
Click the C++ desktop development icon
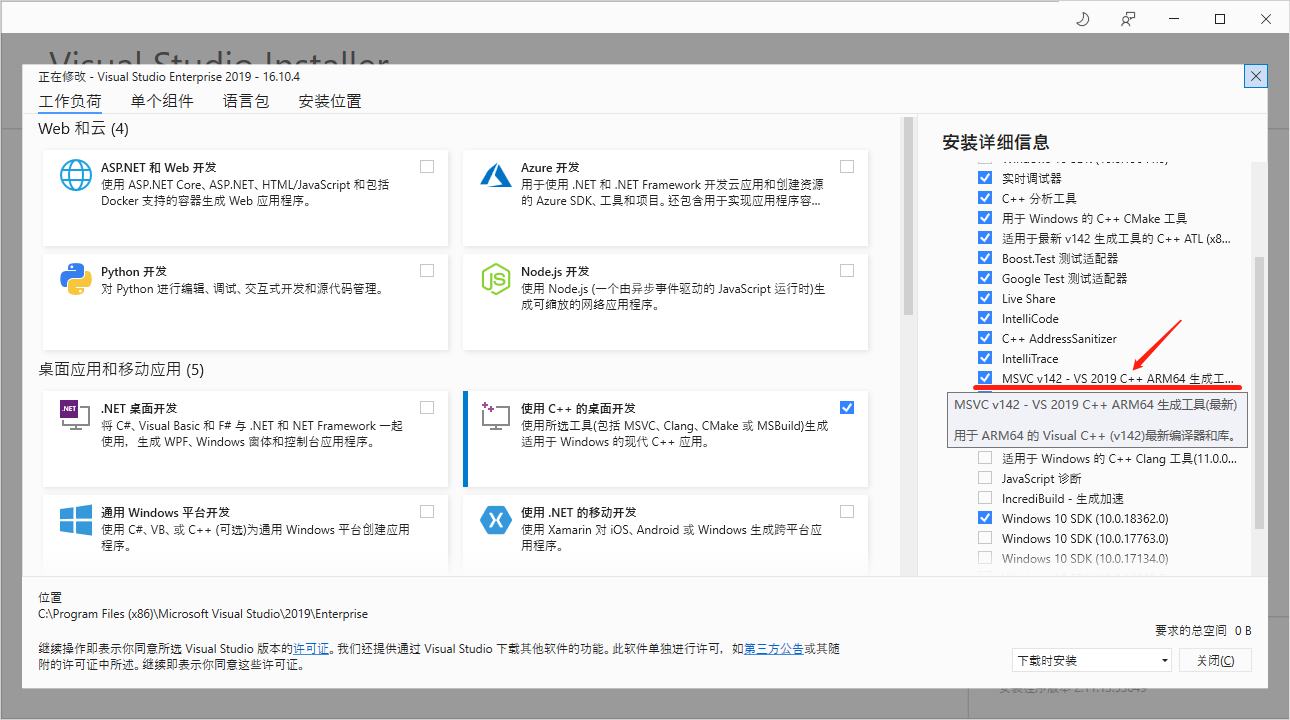point(496,416)
